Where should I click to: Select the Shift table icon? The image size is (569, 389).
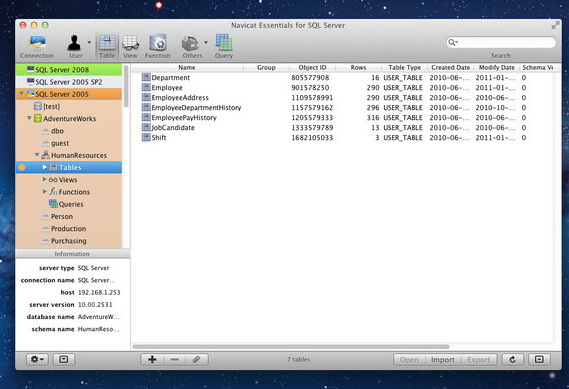(146, 137)
